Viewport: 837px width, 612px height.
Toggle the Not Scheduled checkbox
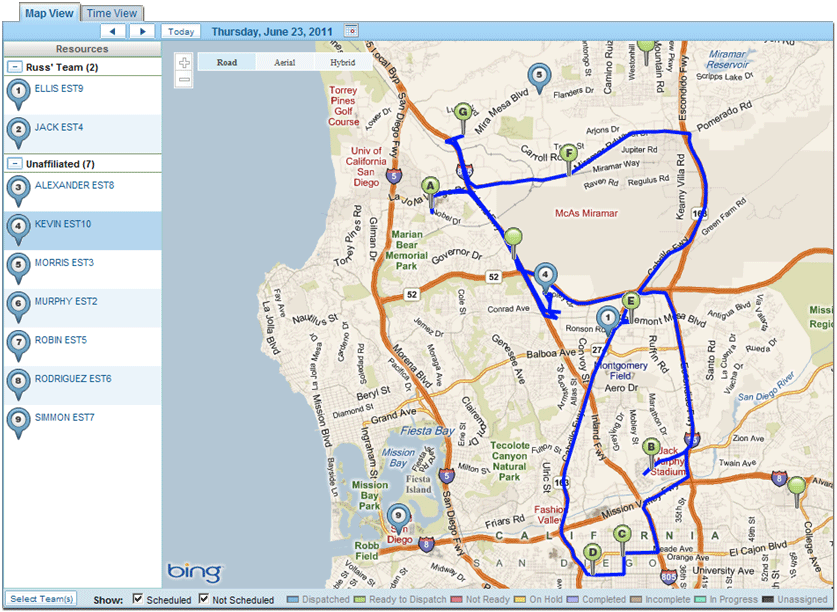204,599
